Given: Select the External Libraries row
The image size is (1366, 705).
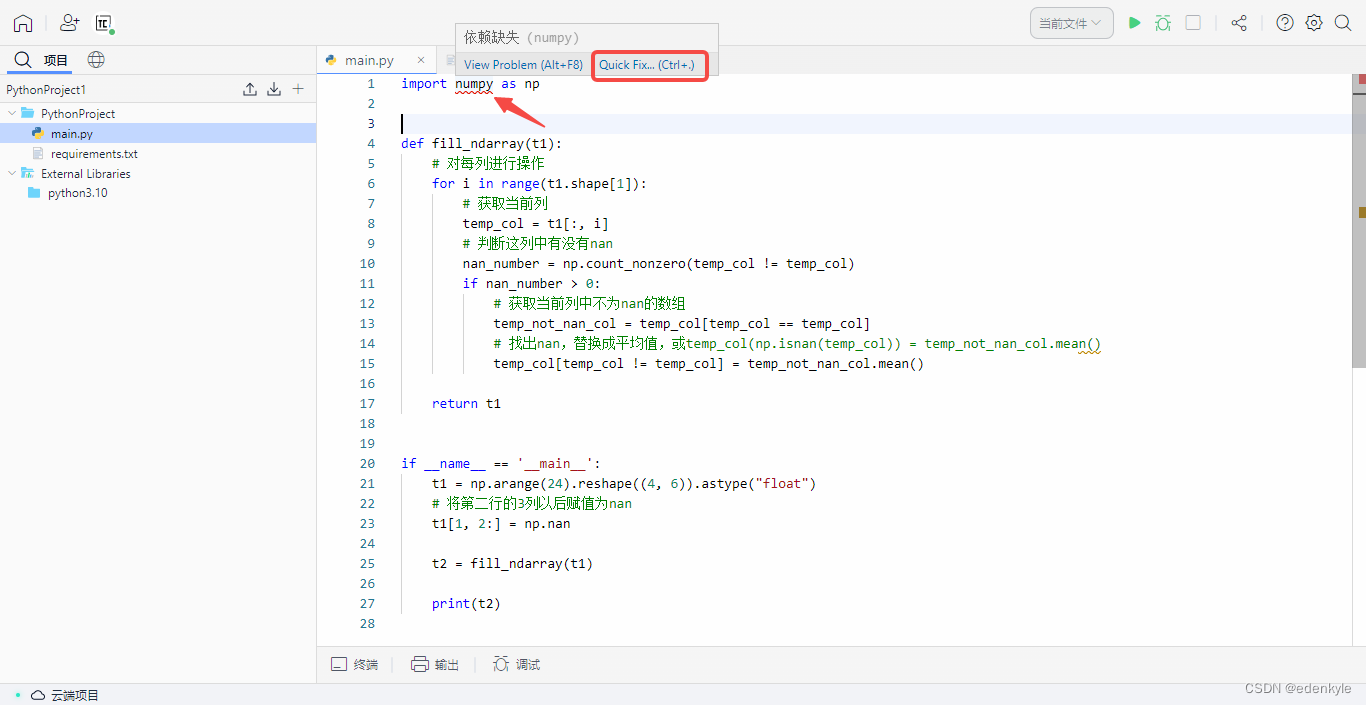Looking at the screenshot, I should tap(158, 173).
